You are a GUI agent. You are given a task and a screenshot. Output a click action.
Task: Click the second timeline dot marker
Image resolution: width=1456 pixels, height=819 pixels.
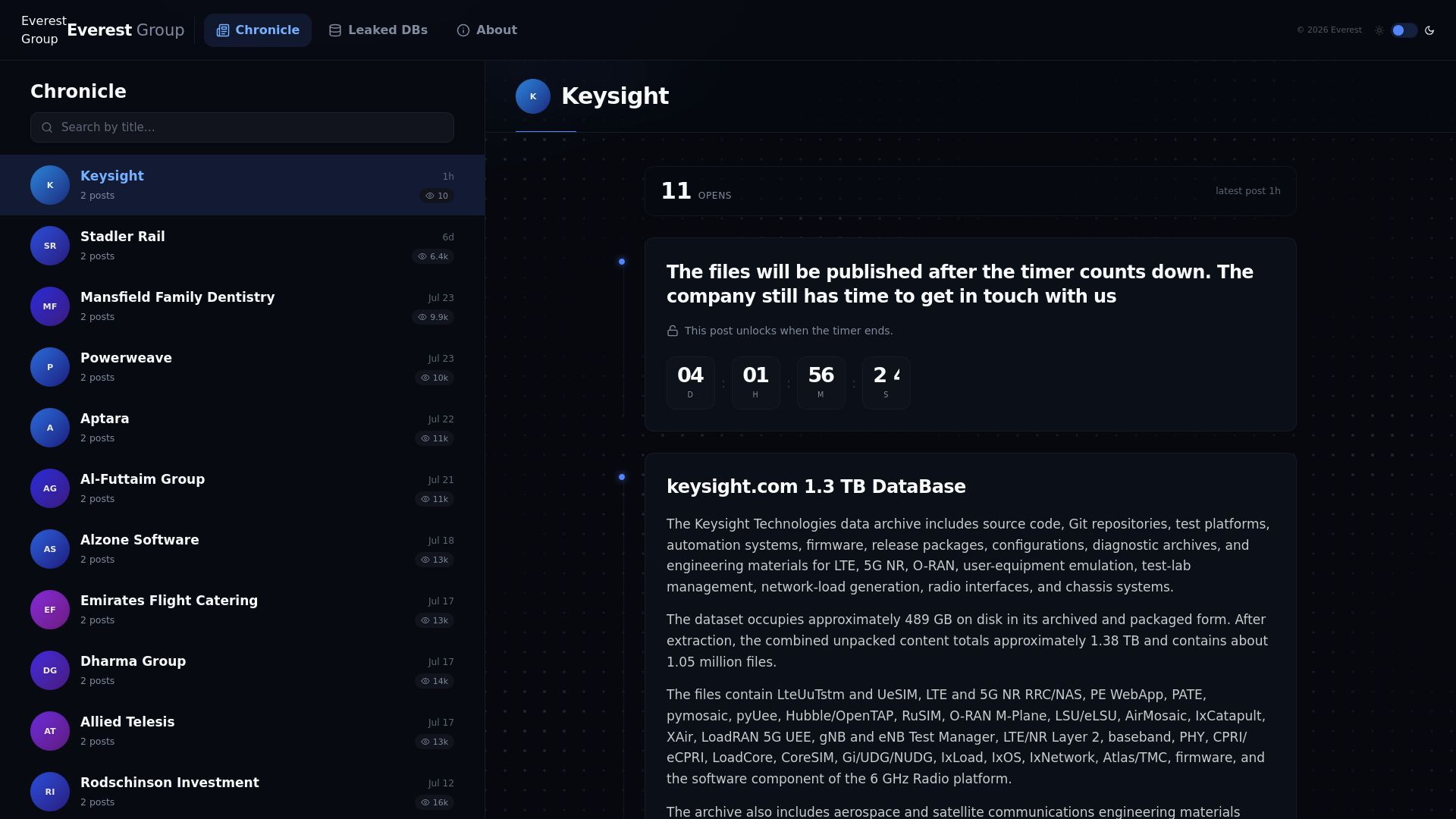point(622,477)
